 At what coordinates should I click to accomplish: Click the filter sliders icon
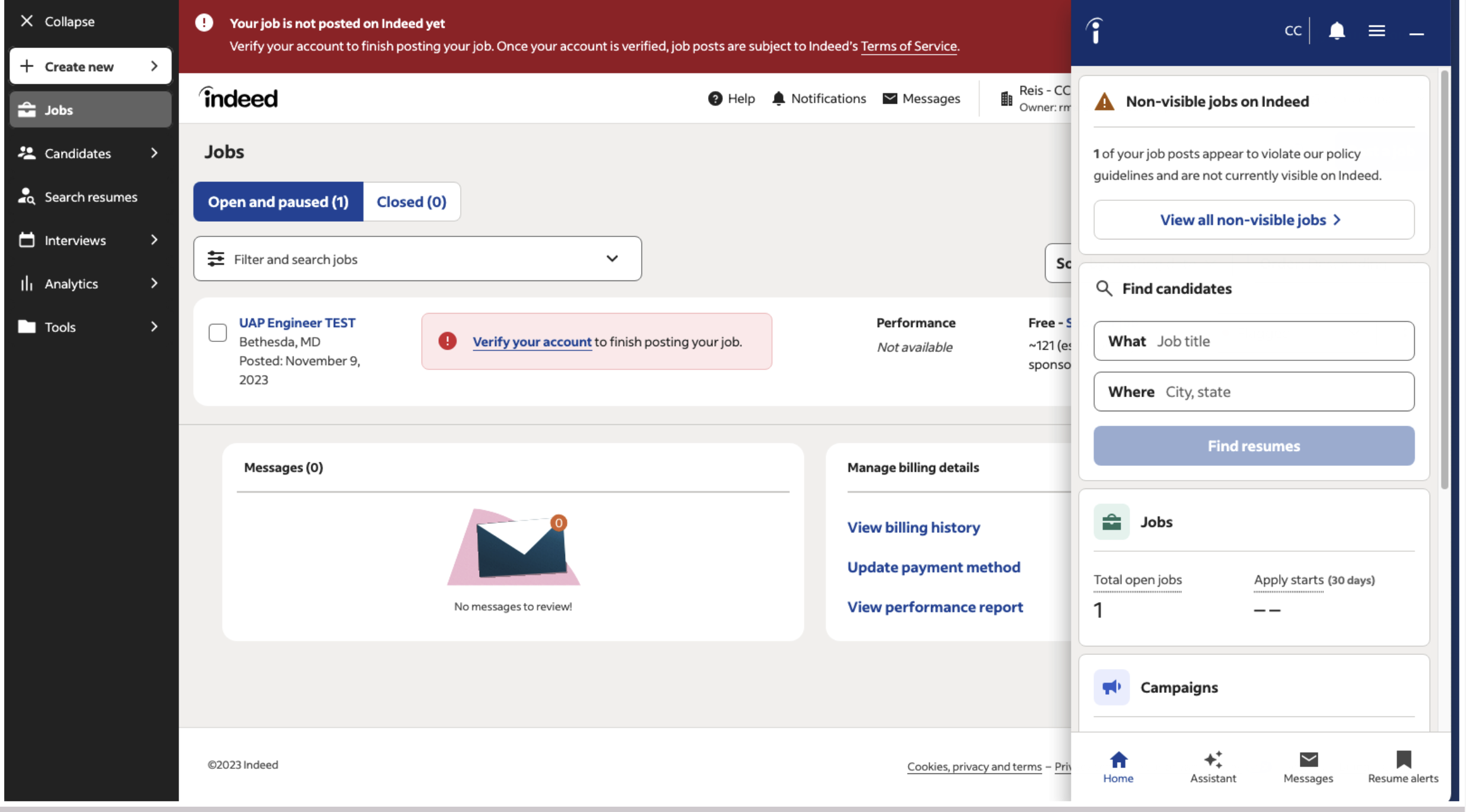[216, 259]
